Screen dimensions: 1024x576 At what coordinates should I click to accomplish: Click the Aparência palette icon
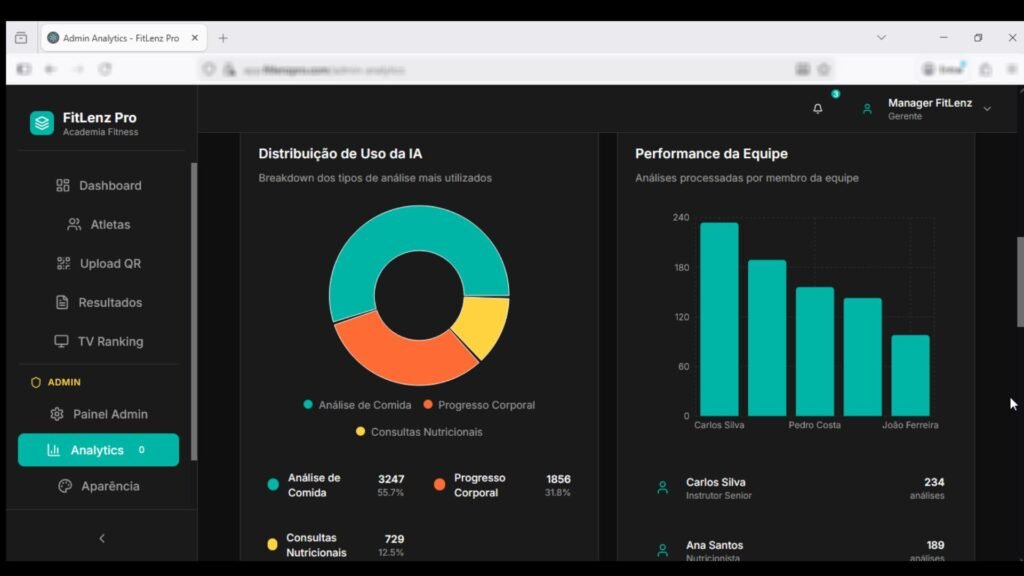click(x=65, y=486)
